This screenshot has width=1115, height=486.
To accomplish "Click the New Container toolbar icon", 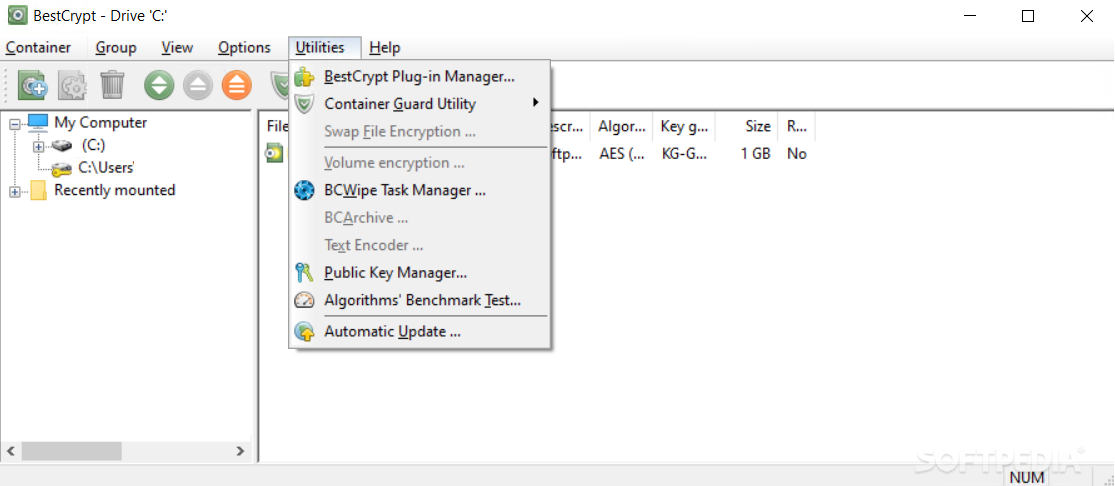I will [32, 85].
